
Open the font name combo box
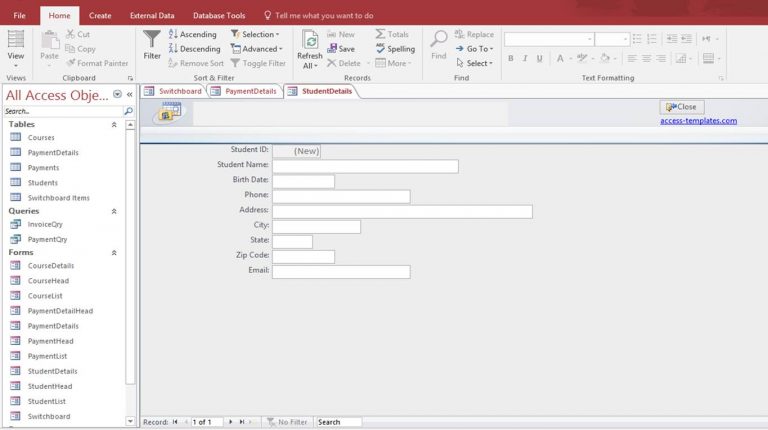(x=549, y=39)
